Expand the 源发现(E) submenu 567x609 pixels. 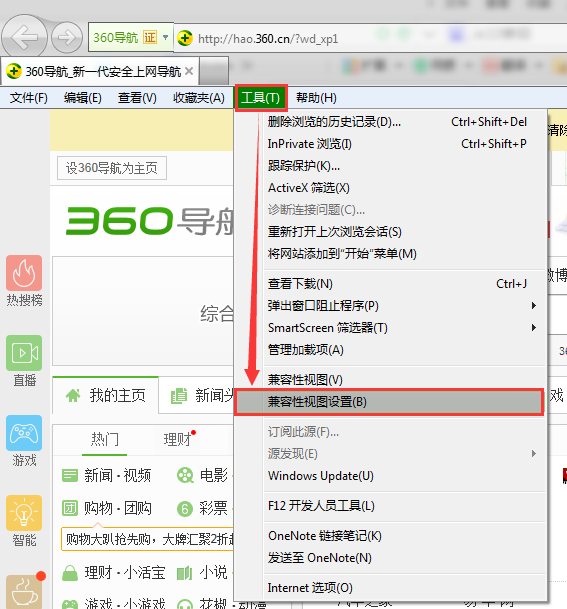(x=534, y=454)
